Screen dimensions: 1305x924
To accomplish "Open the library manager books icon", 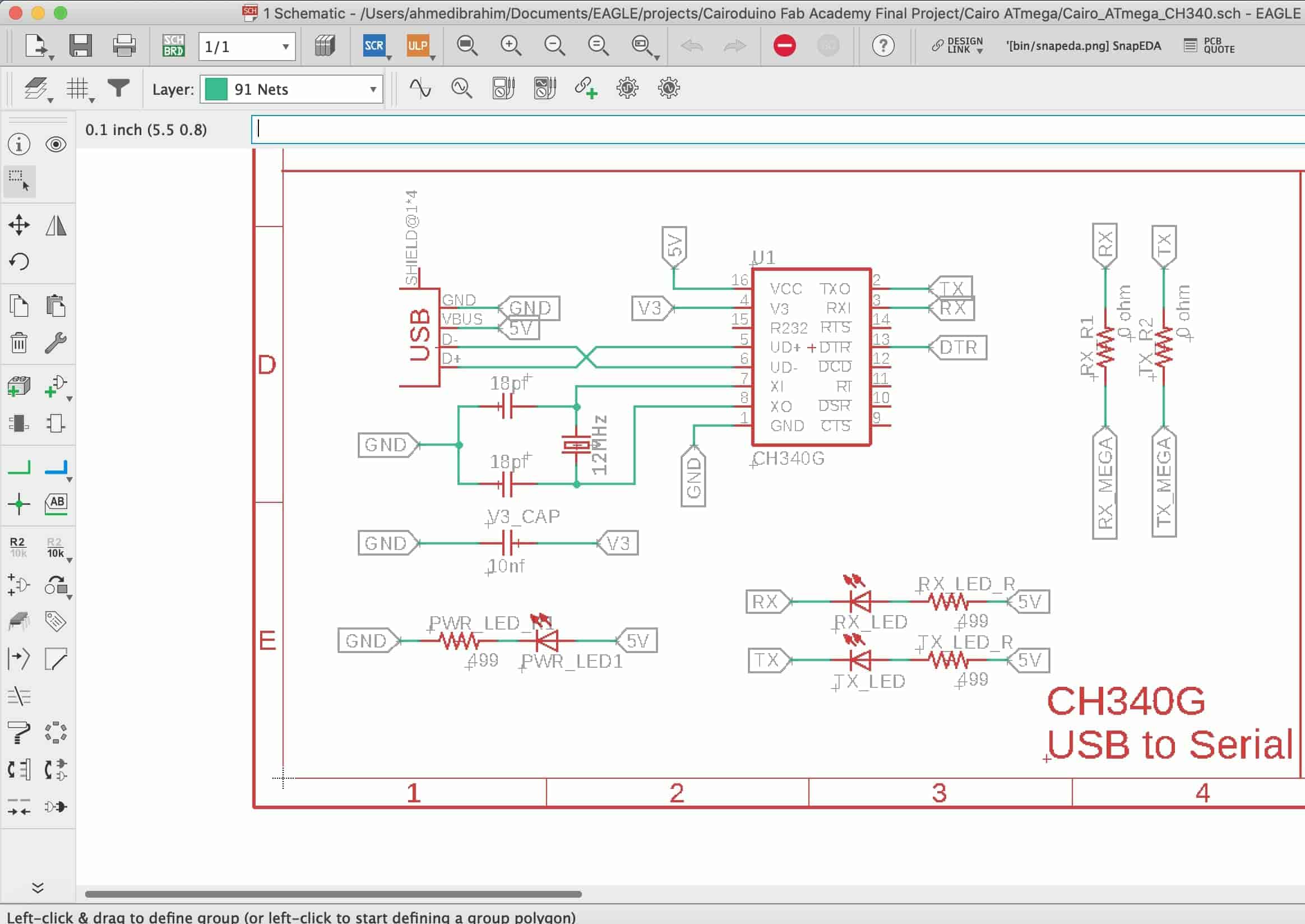I will (x=325, y=45).
